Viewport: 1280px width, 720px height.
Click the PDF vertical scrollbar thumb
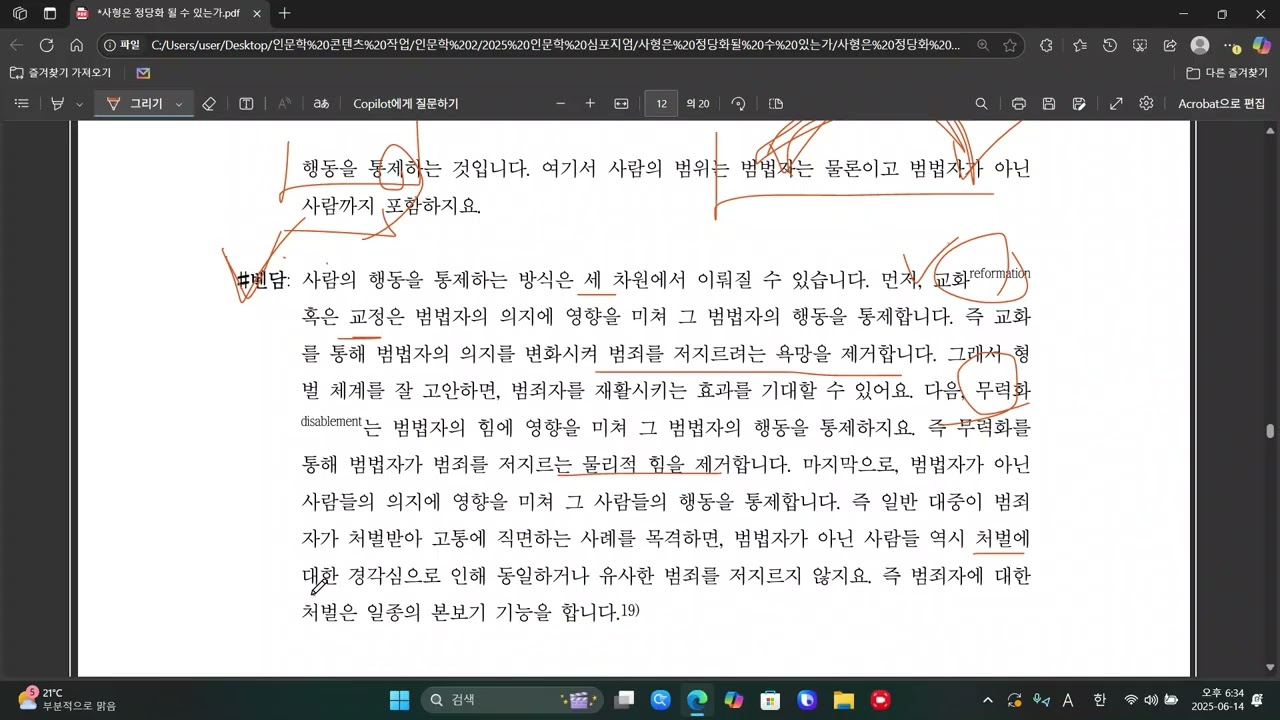tap(1271, 431)
